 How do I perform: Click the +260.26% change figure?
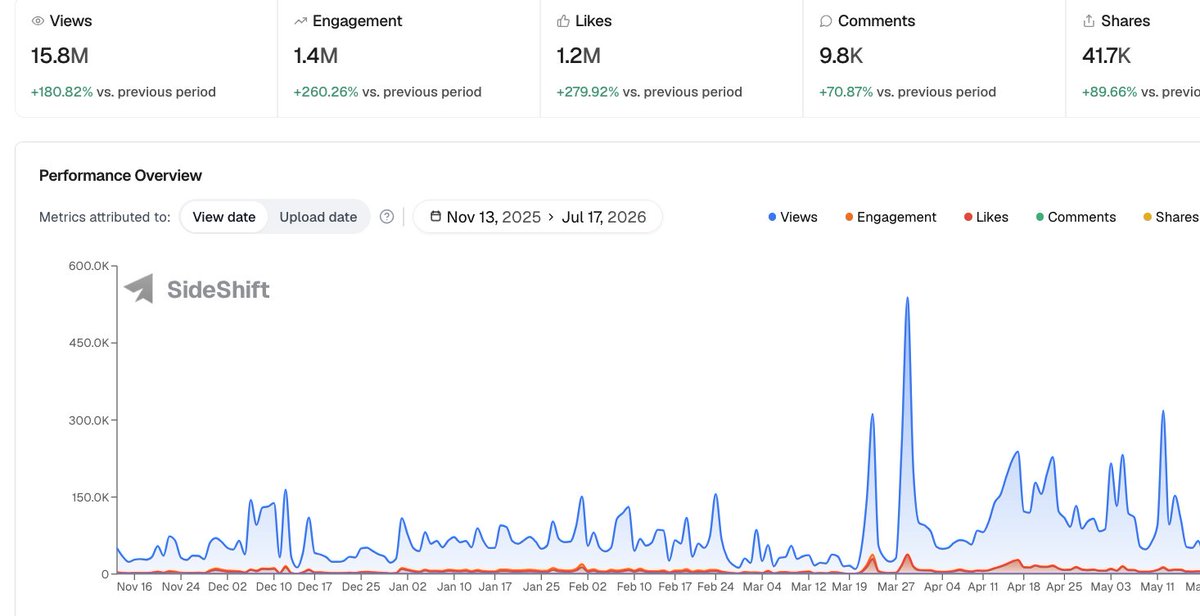[x=325, y=92]
